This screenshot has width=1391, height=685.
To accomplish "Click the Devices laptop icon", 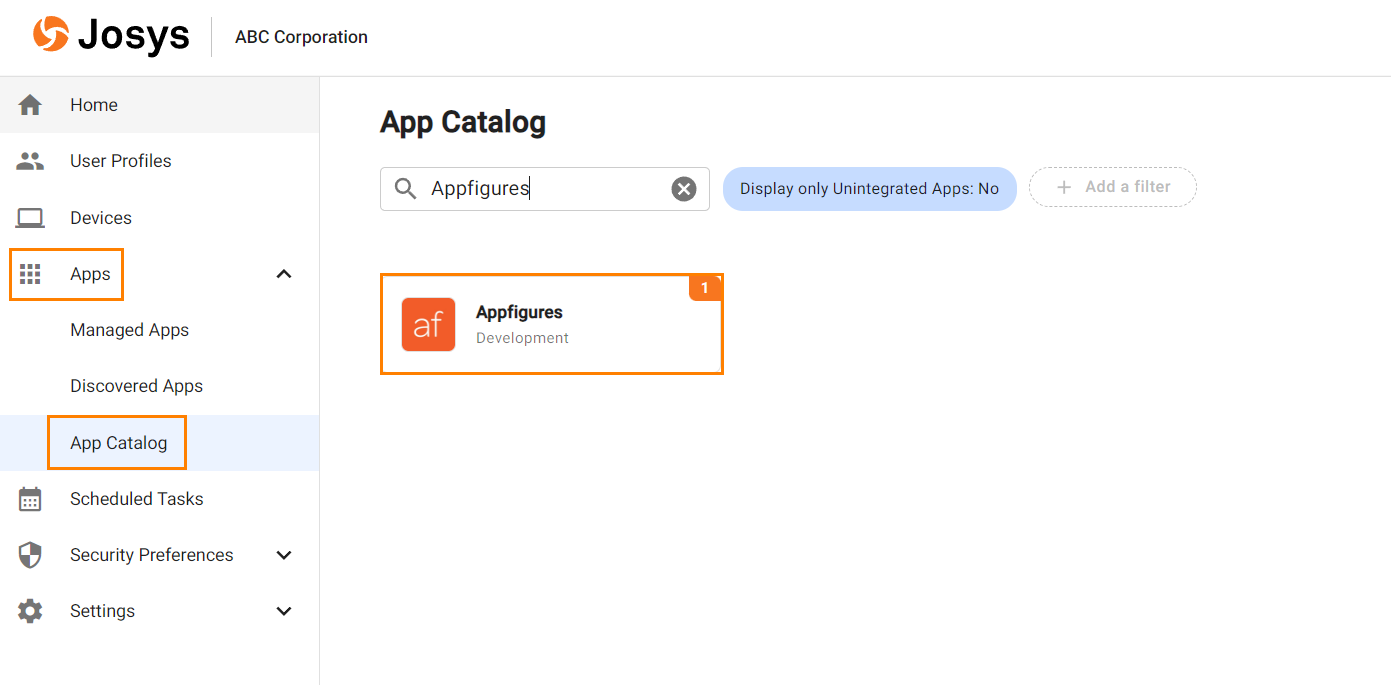I will (30, 218).
